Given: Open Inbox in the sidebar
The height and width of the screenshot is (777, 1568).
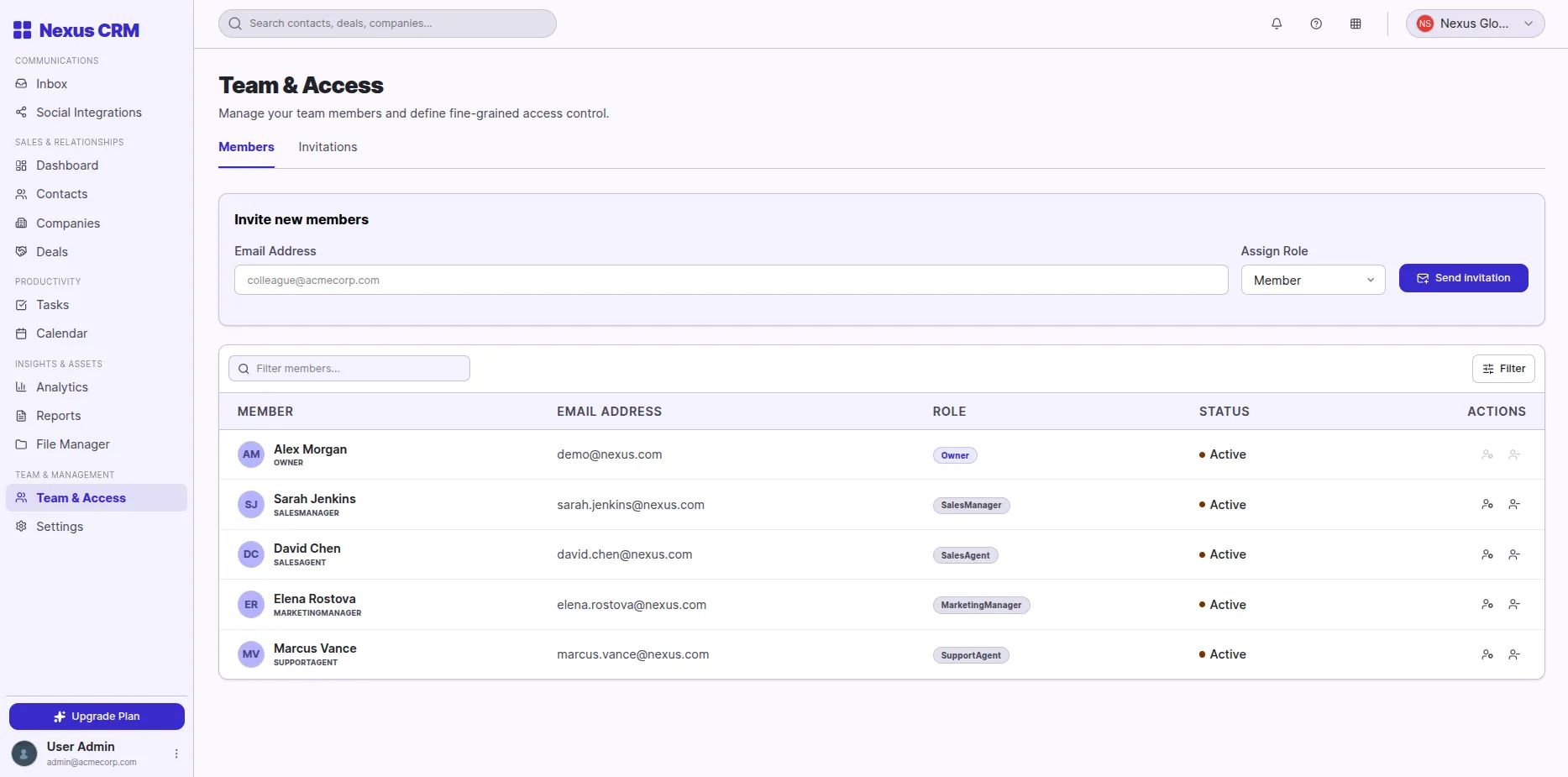Looking at the screenshot, I should (96, 84).
